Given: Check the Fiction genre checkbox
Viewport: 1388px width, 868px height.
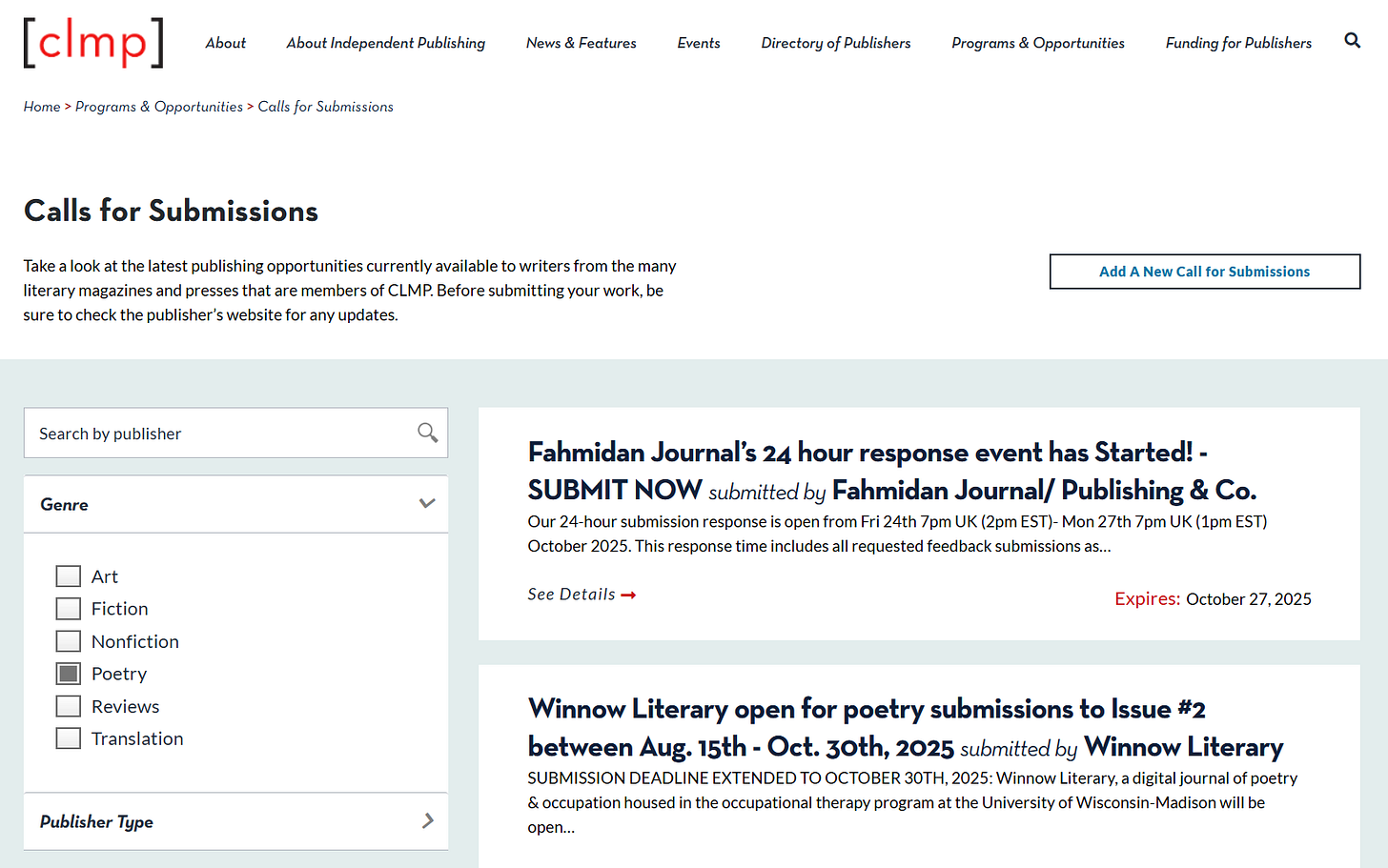Looking at the screenshot, I should (69, 609).
